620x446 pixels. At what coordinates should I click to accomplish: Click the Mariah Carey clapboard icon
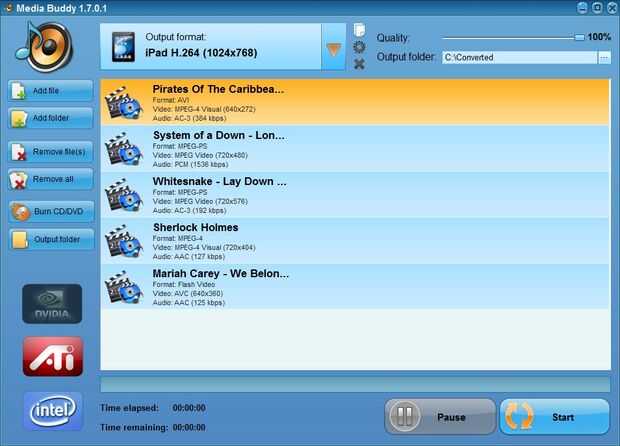click(x=123, y=287)
